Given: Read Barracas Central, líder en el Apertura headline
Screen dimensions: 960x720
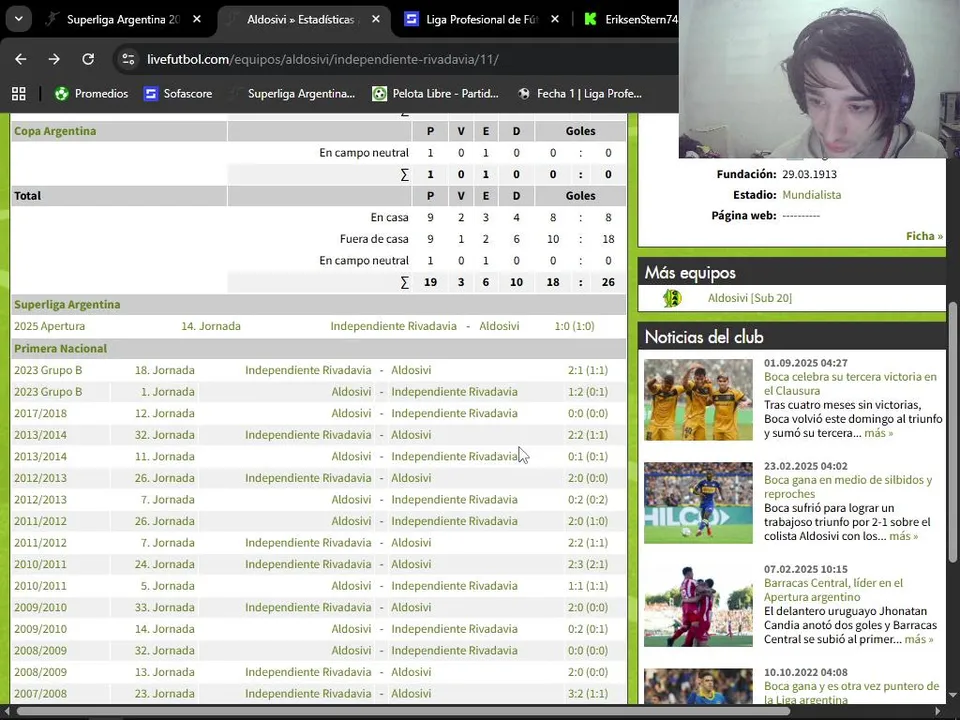Looking at the screenshot, I should [x=833, y=590].
